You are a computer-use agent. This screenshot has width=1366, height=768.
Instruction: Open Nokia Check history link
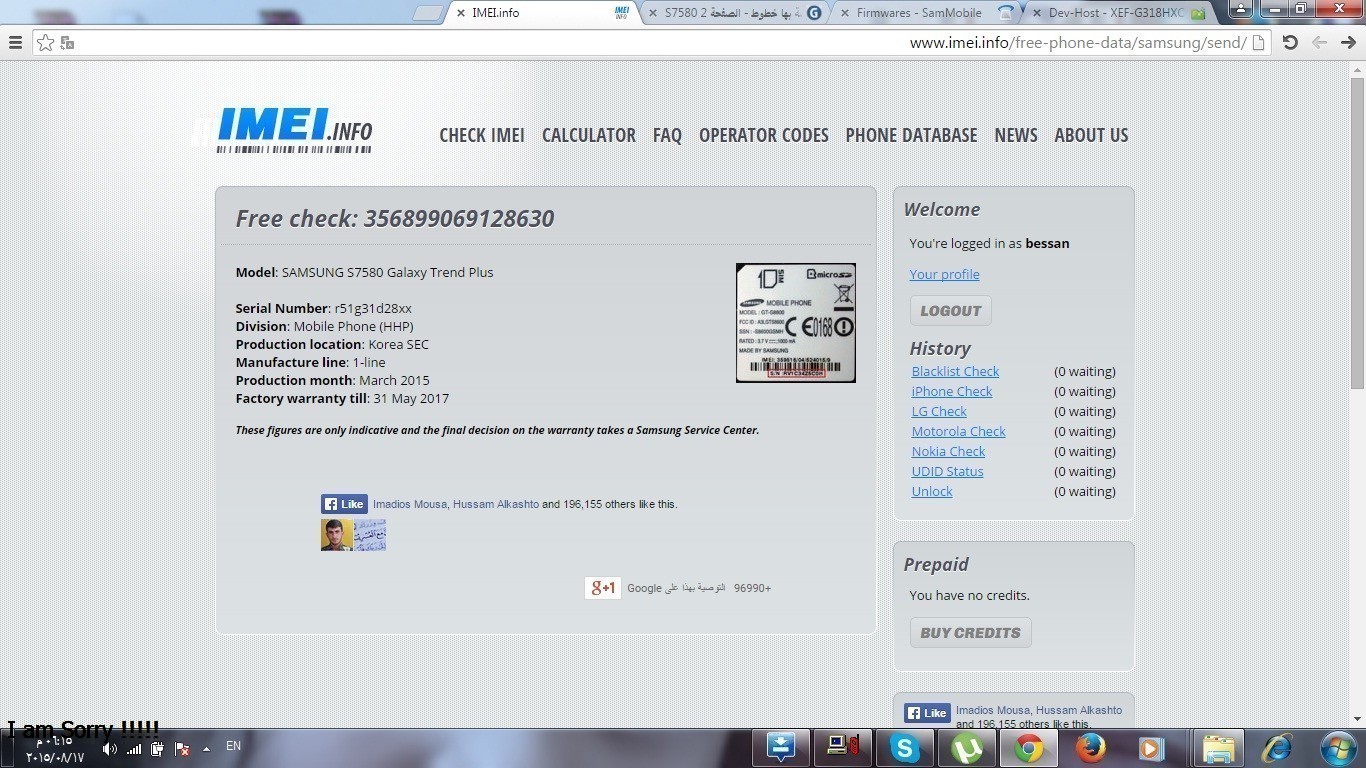pos(948,451)
